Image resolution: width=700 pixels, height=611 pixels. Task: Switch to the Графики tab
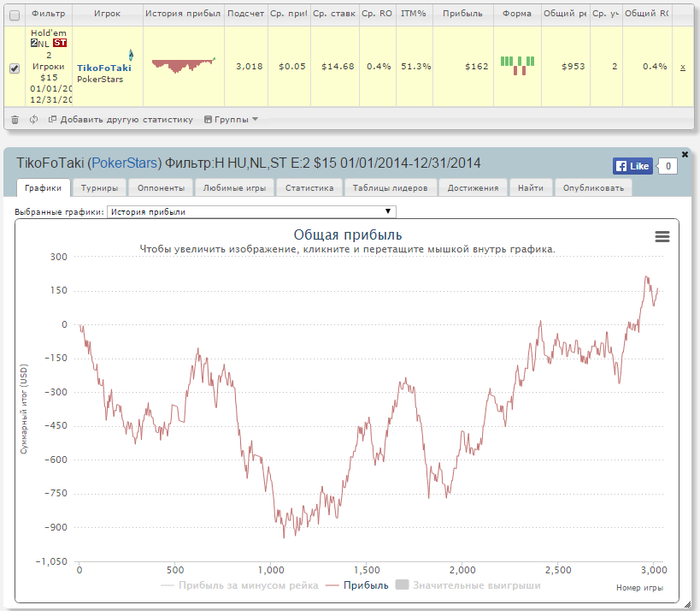pos(43,188)
